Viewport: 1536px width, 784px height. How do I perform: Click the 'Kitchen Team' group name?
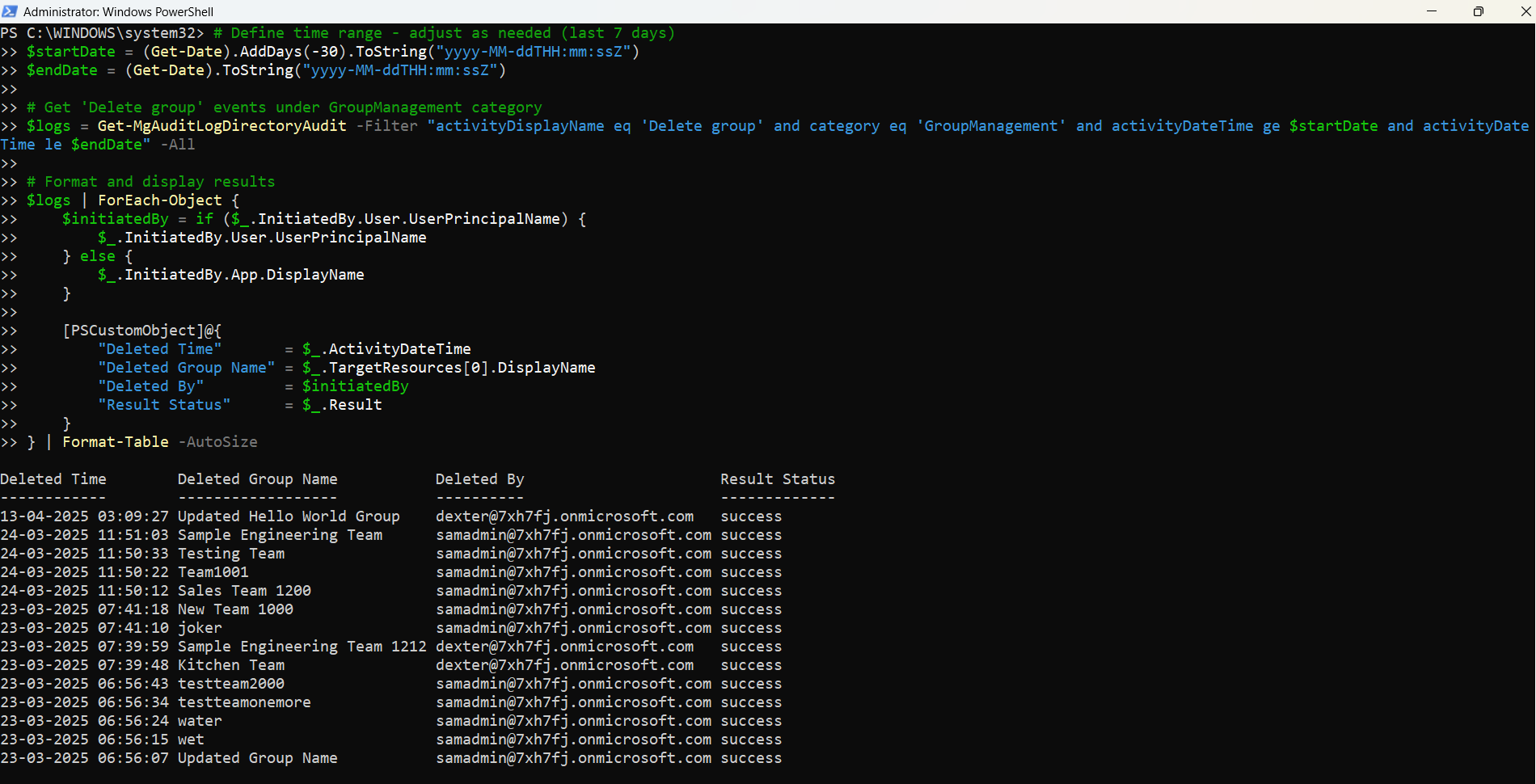pos(230,665)
